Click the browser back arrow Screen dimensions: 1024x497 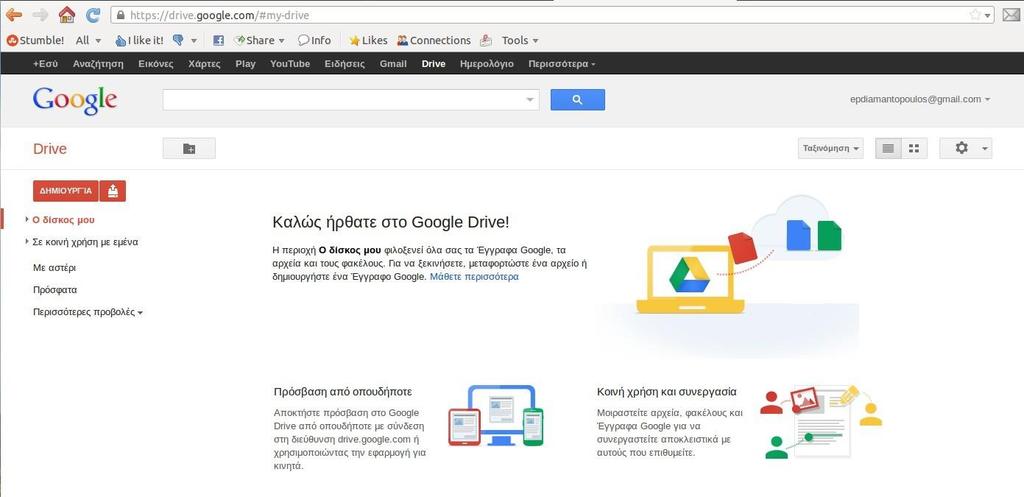[x=13, y=14]
